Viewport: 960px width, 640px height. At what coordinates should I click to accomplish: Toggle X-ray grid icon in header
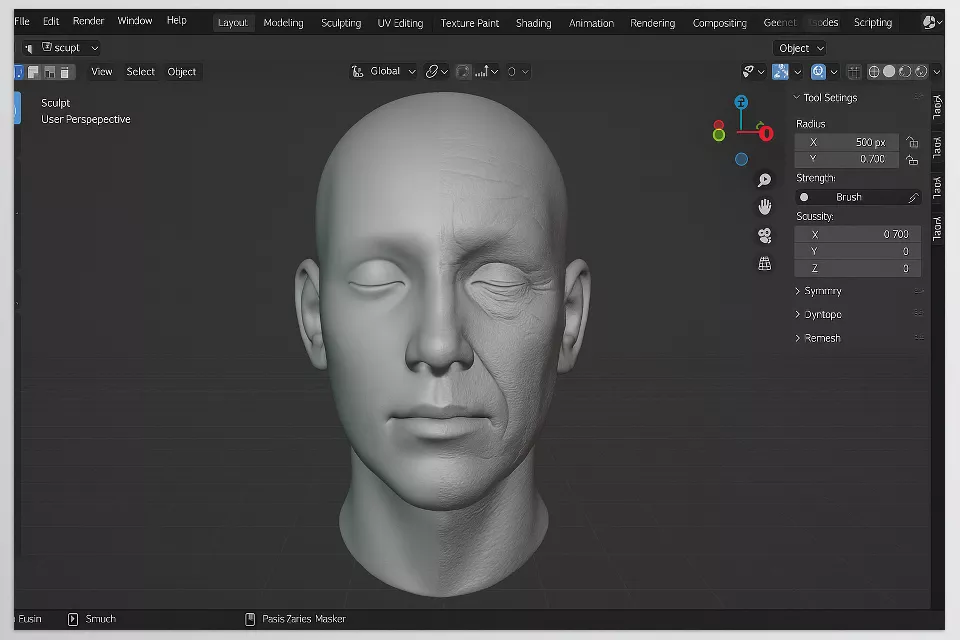coord(853,72)
